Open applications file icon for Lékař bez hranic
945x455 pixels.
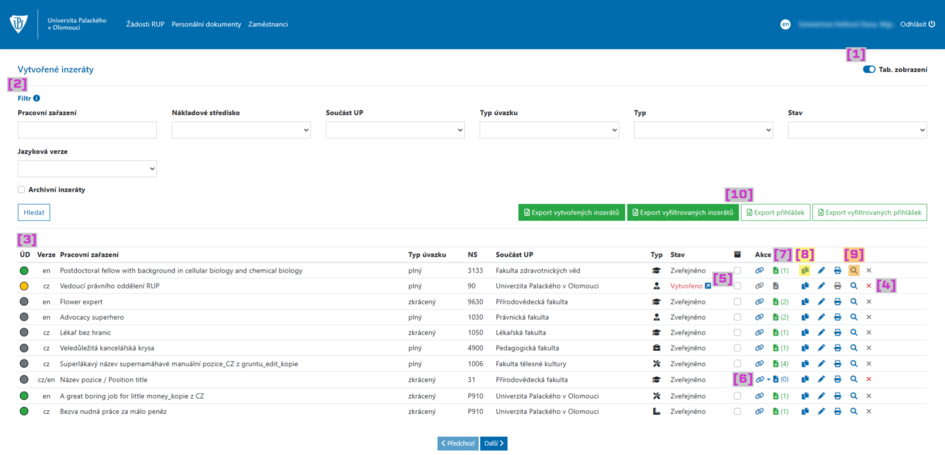tap(776, 333)
